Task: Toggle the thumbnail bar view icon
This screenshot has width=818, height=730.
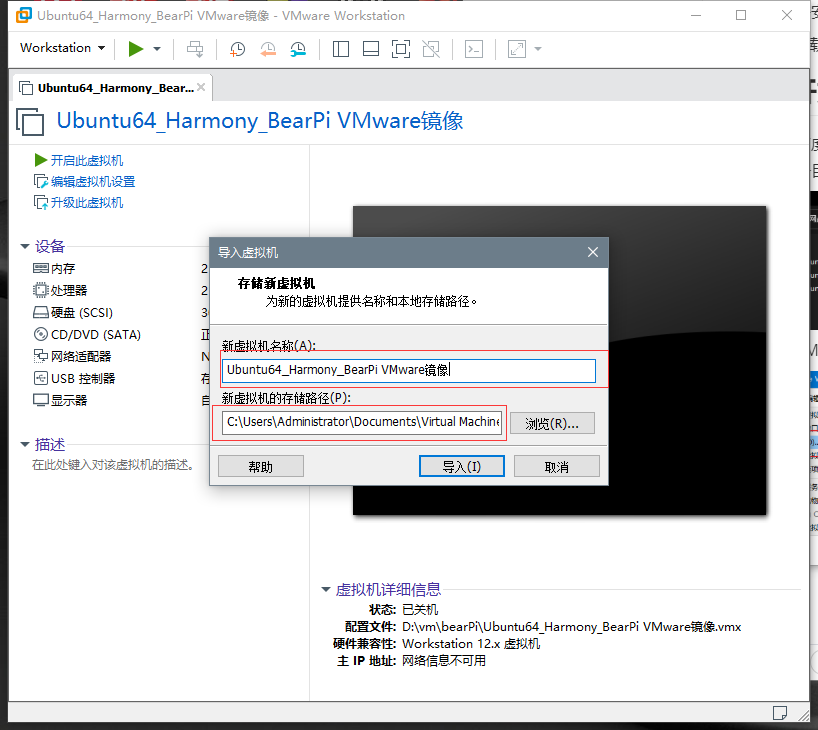Action: tap(371, 49)
